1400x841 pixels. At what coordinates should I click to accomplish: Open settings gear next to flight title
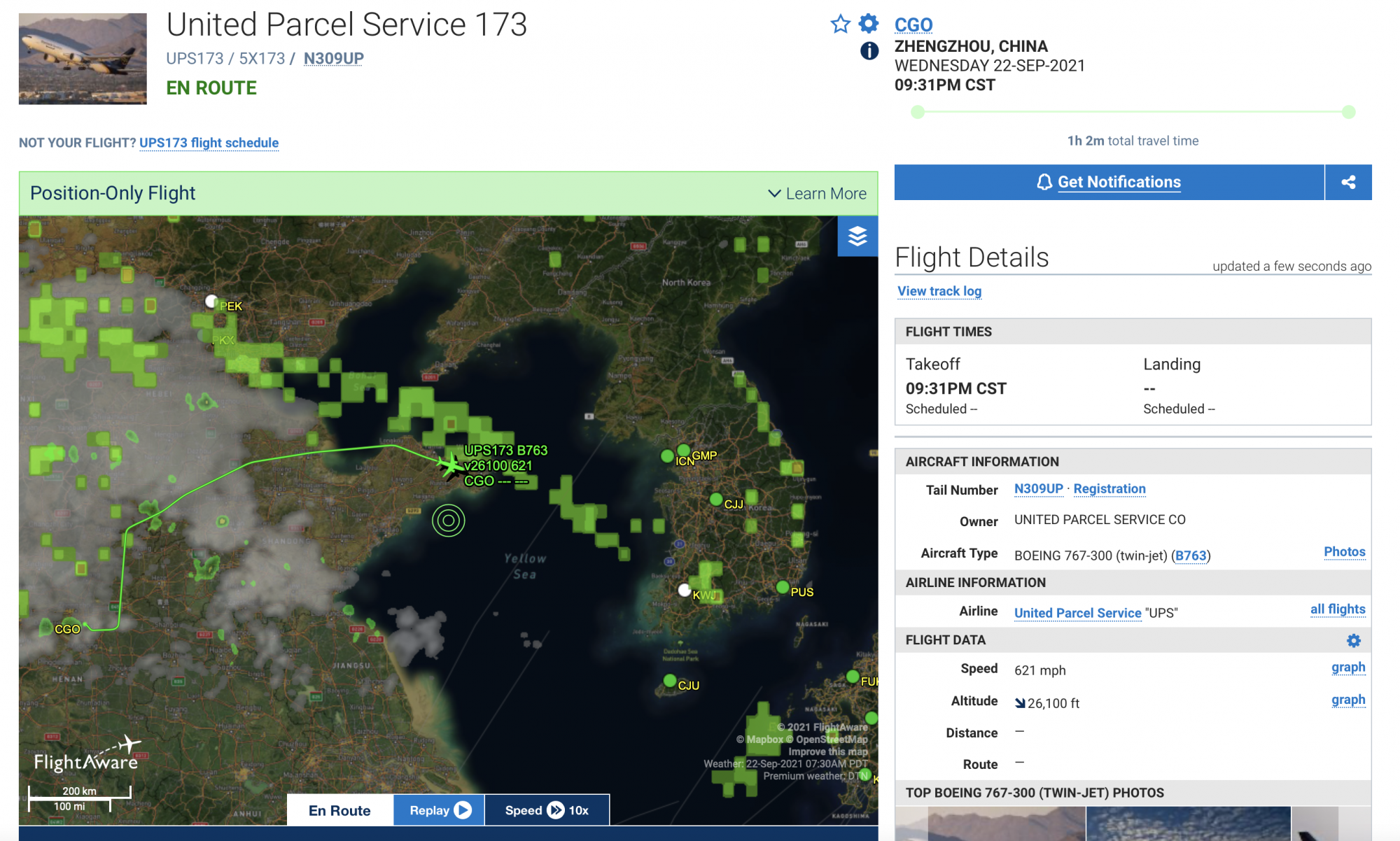[x=869, y=23]
